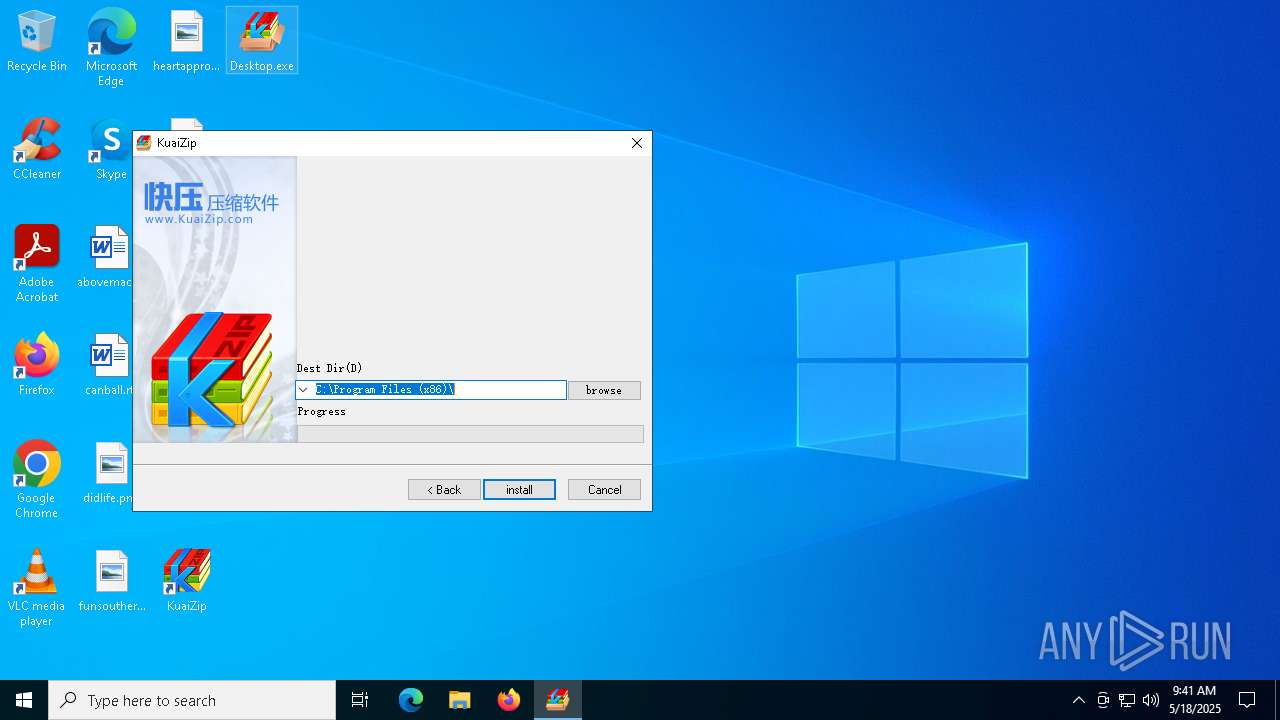Click the KuaiZip title bar icon
Viewport: 1280px width, 720px height.
(x=144, y=143)
